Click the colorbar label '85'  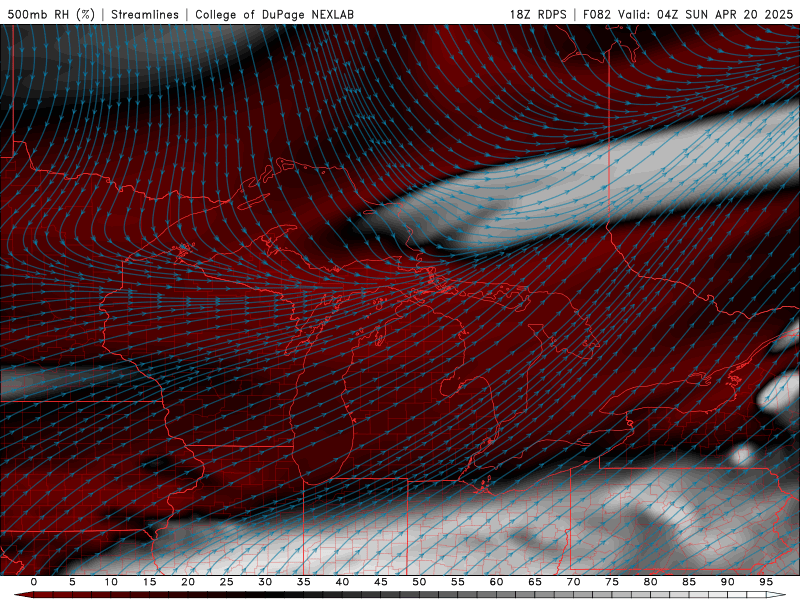(x=689, y=582)
